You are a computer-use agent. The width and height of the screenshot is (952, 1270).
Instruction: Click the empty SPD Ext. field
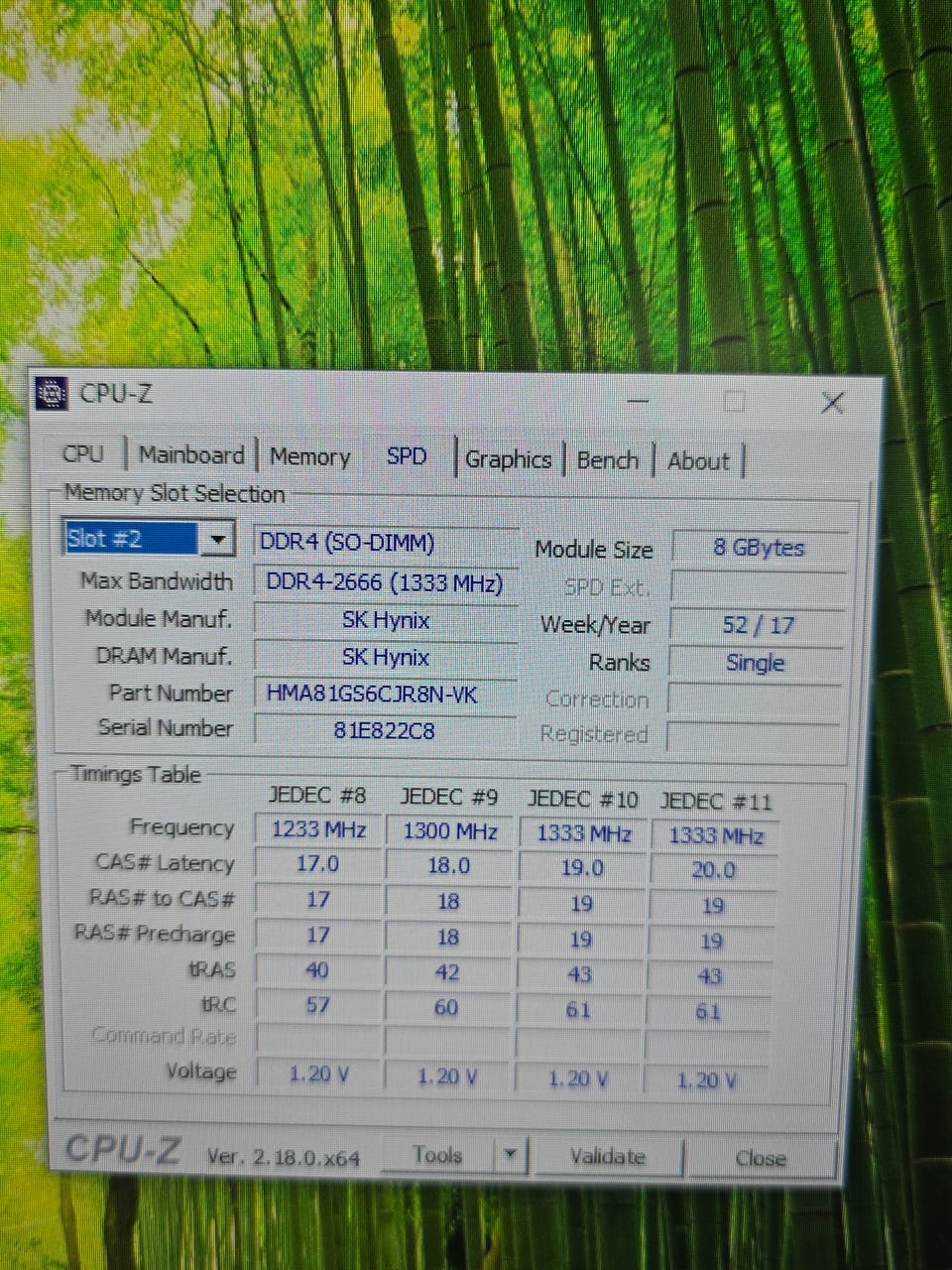pos(759,586)
